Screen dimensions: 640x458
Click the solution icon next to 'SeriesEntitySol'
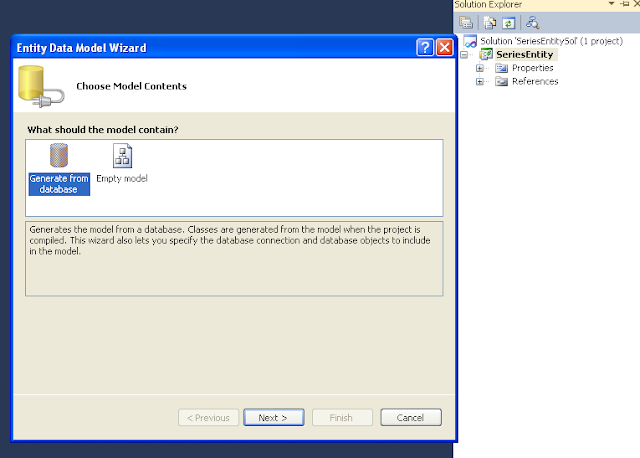click(x=470, y=41)
